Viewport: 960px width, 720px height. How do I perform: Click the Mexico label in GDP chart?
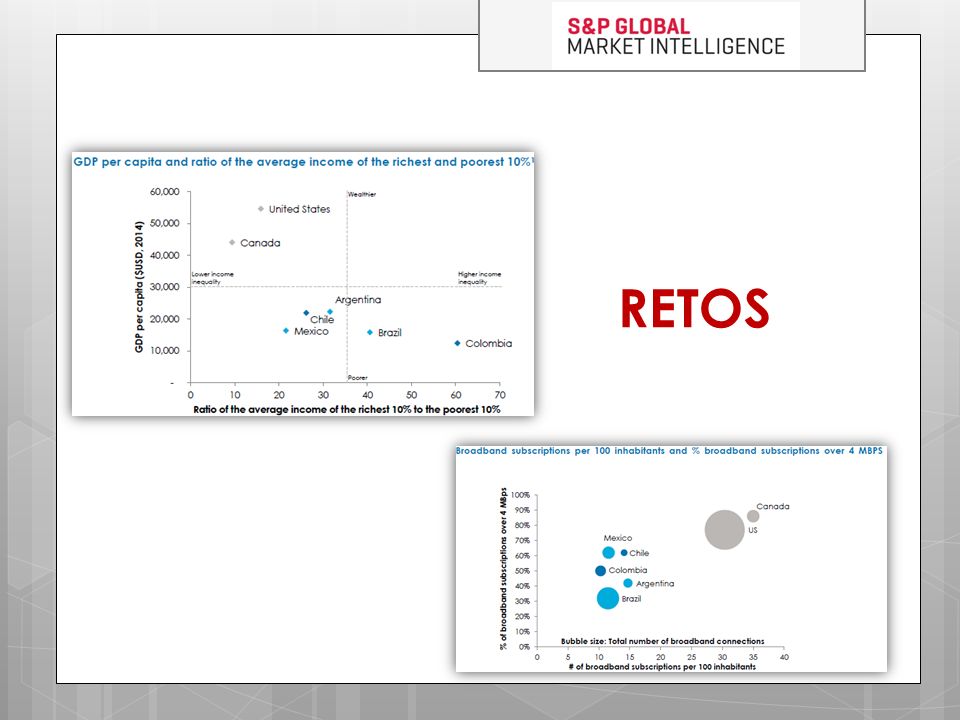311,331
